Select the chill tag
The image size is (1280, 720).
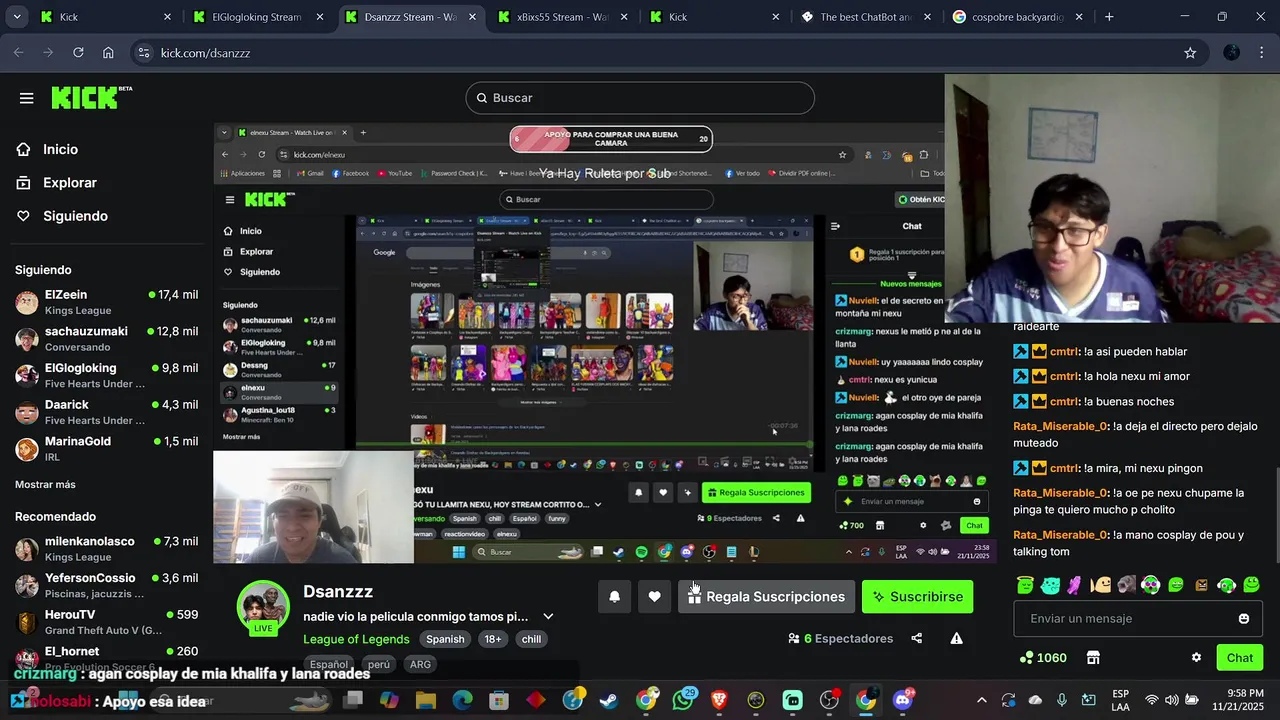click(531, 639)
